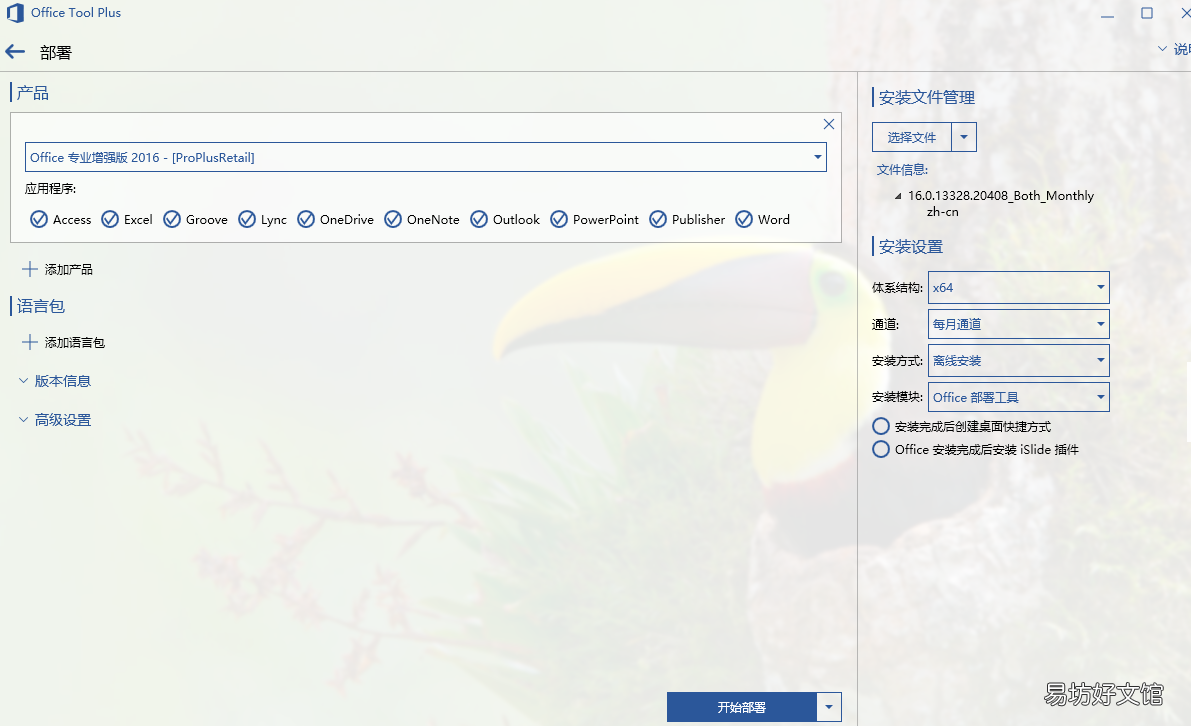Remove the product with the X icon
1191x726 pixels.
829,124
